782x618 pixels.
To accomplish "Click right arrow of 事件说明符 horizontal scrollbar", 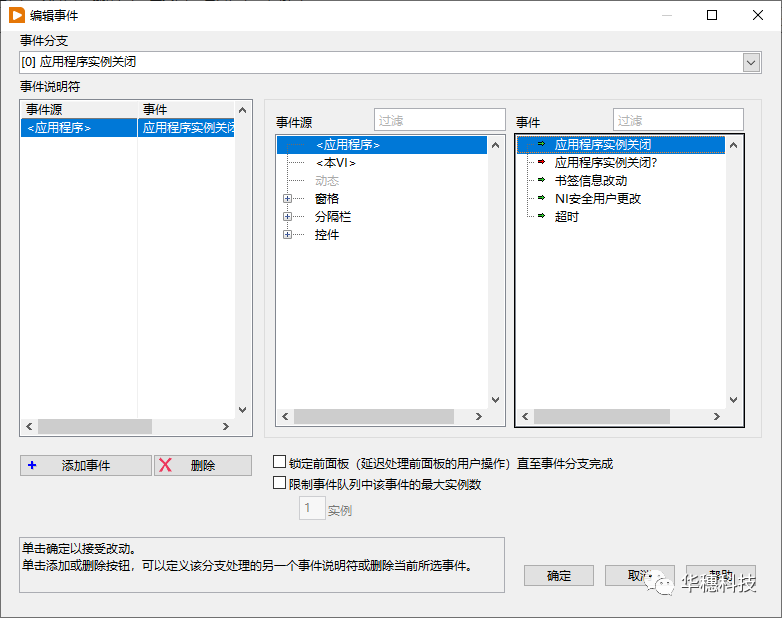I will click(x=226, y=426).
